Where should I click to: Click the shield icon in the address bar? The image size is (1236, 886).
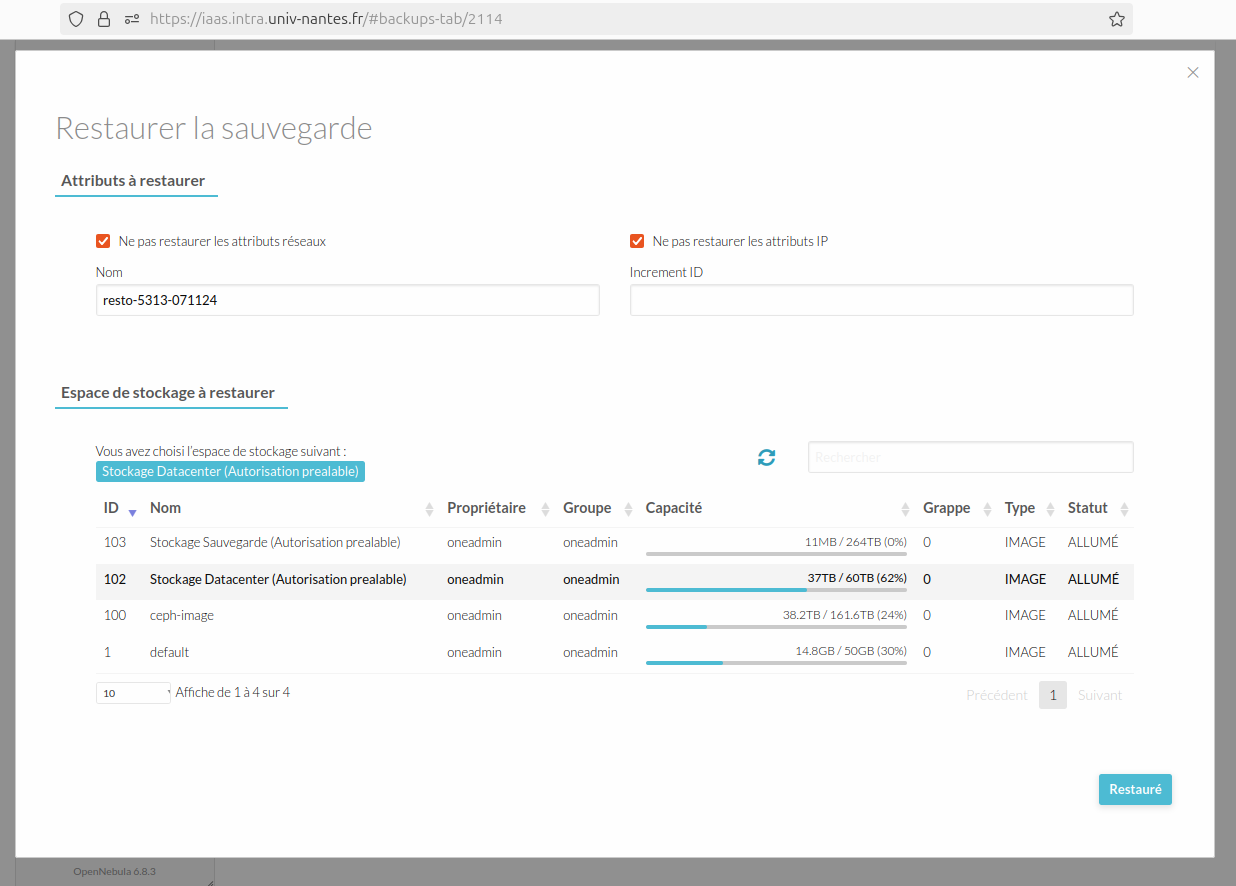tap(75, 18)
